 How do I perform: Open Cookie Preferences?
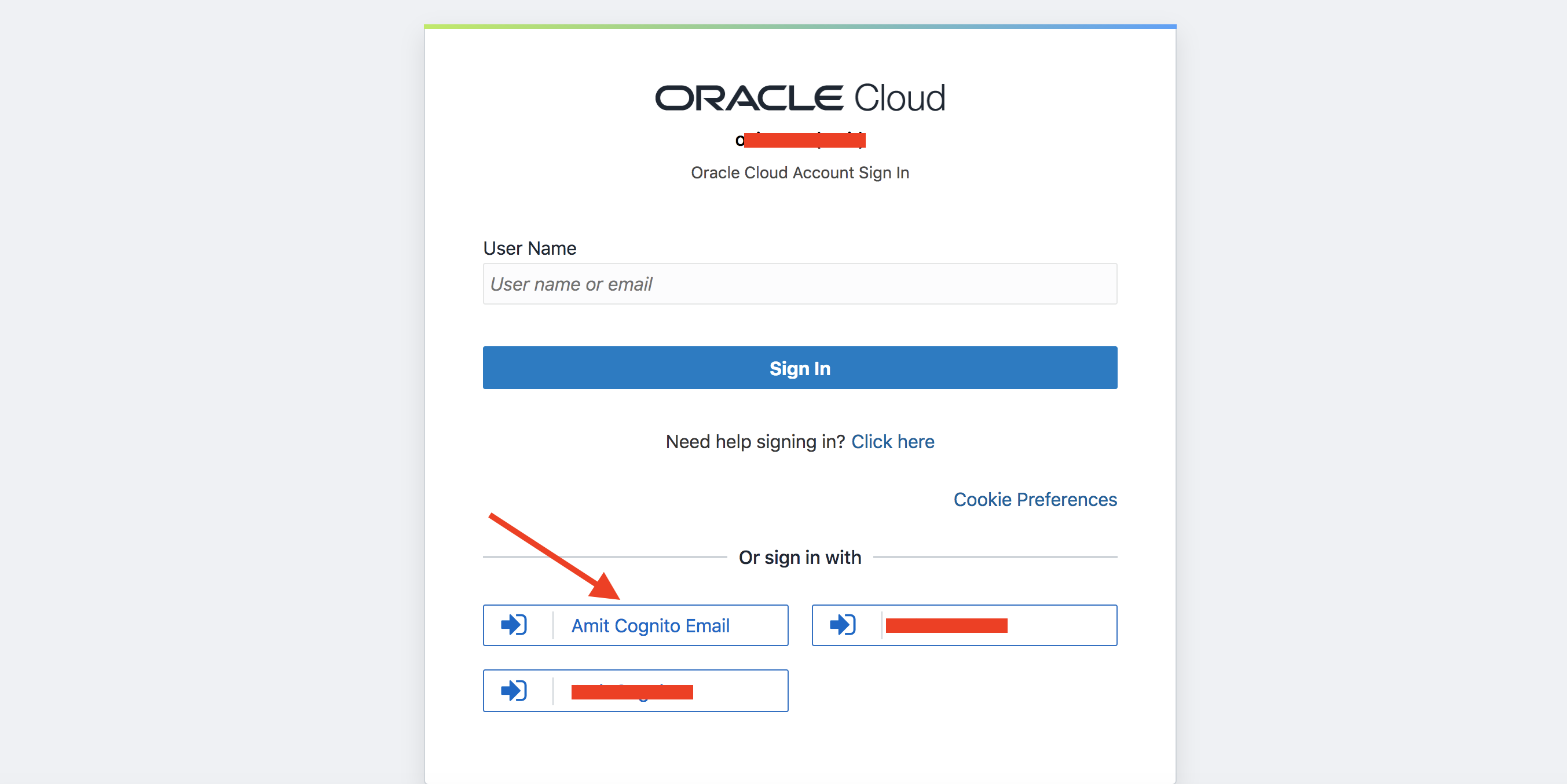(x=1035, y=499)
